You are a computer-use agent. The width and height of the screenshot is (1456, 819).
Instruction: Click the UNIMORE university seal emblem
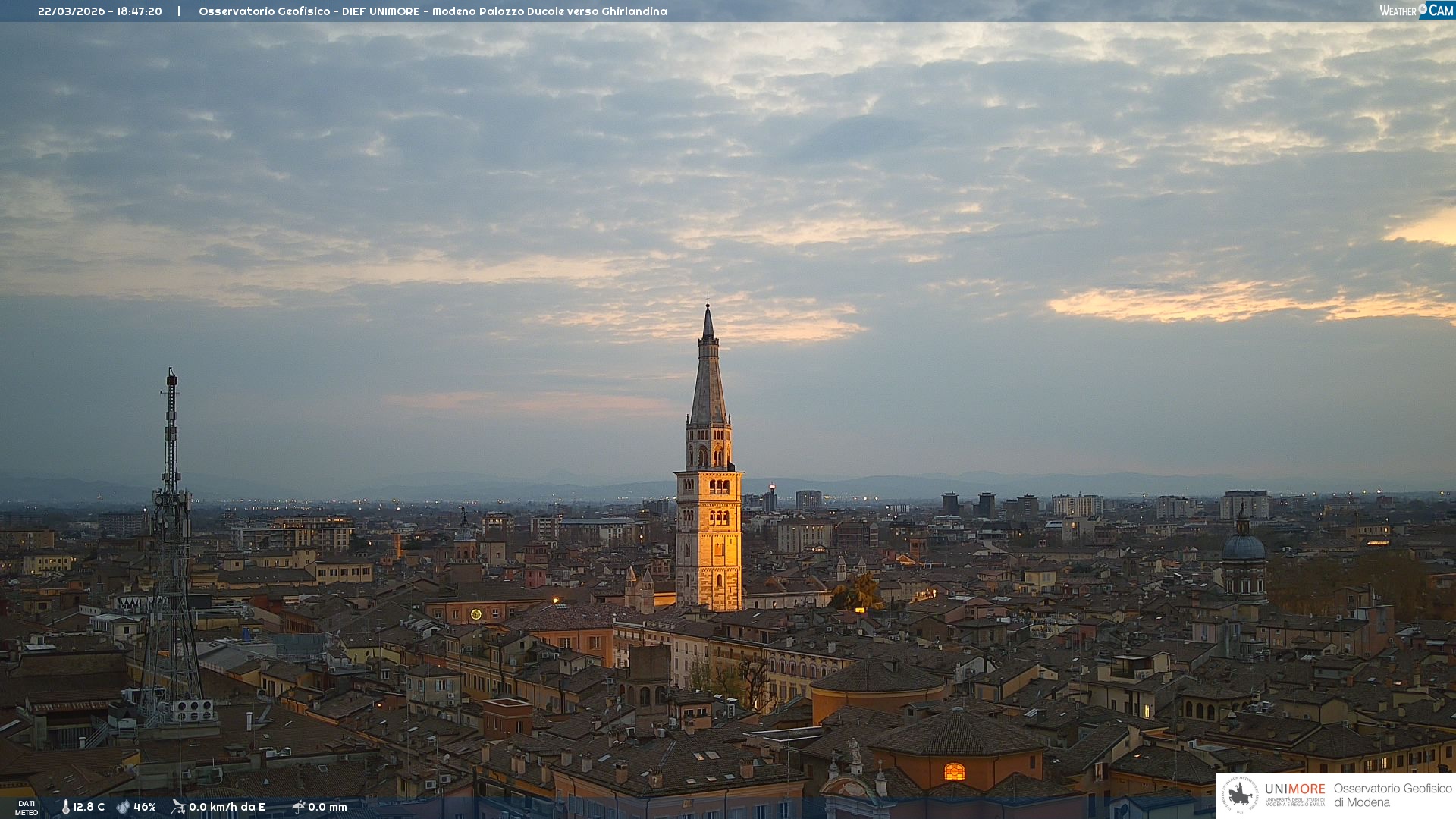click(x=1239, y=795)
